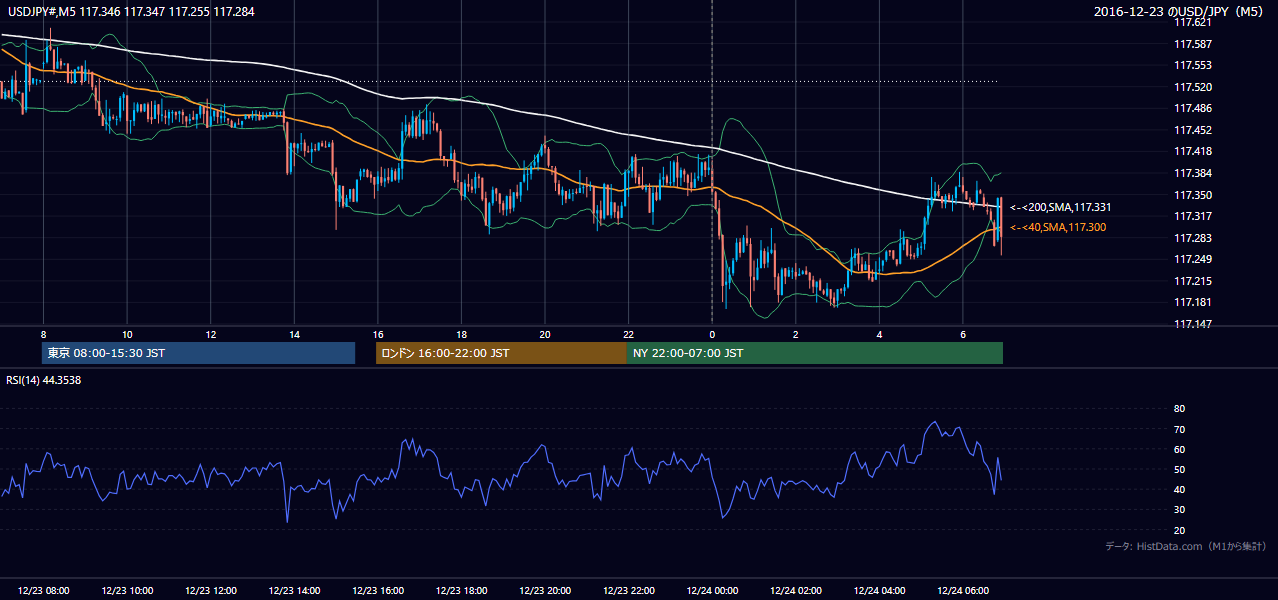Click hour marker 0 under price chart
The width and height of the screenshot is (1278, 600).
tap(712, 334)
